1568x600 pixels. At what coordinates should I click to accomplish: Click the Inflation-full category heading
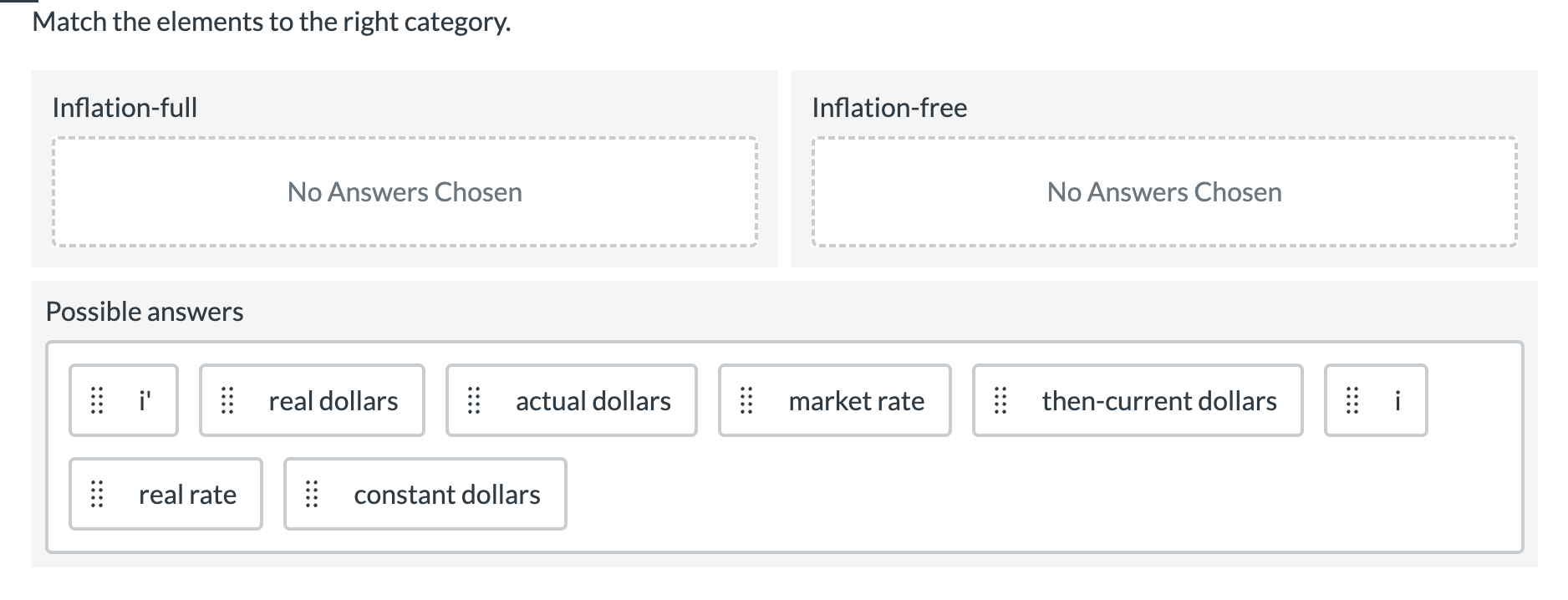pos(125,107)
